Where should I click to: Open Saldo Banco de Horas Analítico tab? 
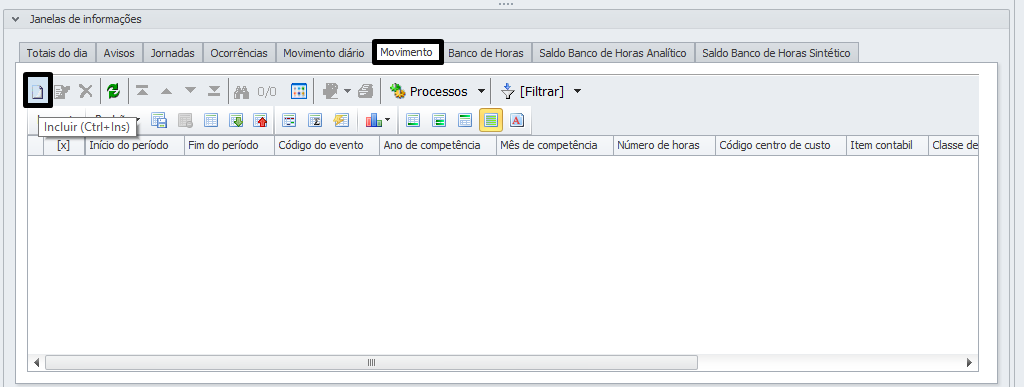tap(613, 54)
